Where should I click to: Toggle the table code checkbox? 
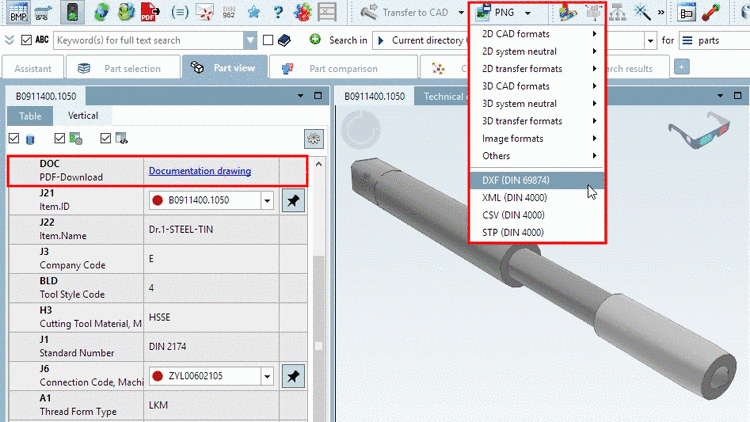(105, 139)
